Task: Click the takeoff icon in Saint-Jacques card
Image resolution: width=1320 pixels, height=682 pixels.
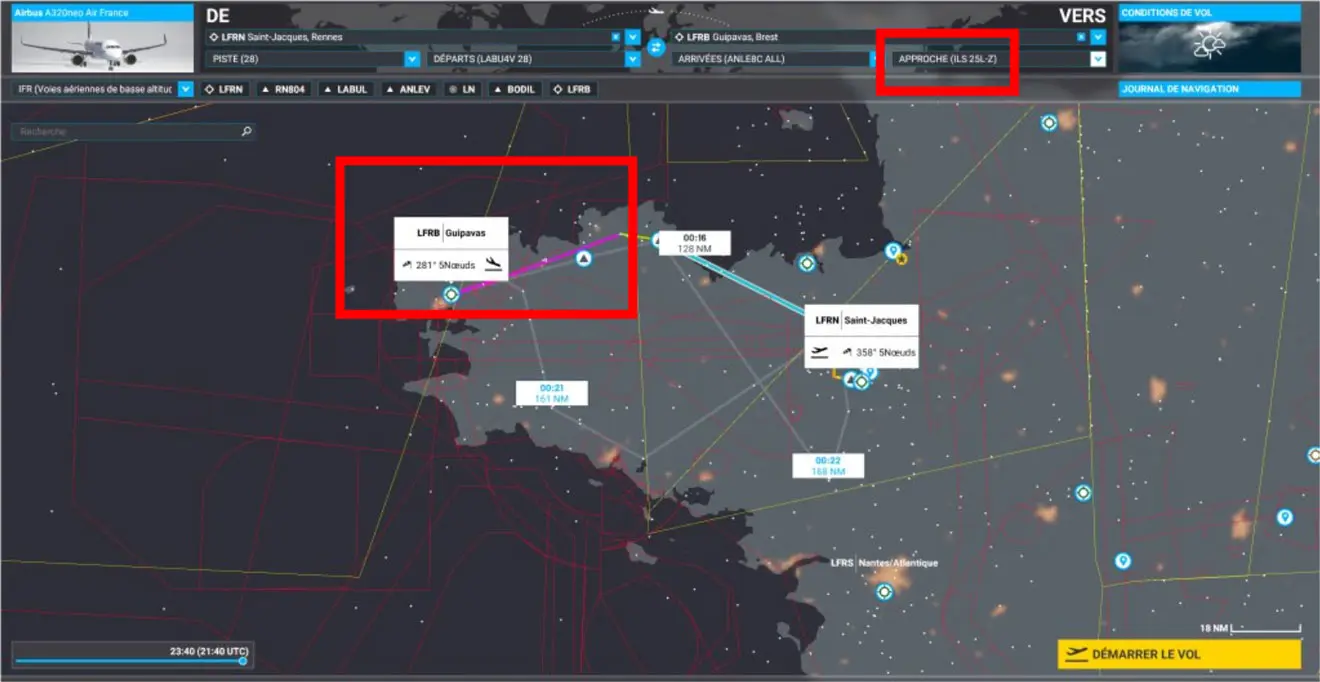Action: (821, 352)
